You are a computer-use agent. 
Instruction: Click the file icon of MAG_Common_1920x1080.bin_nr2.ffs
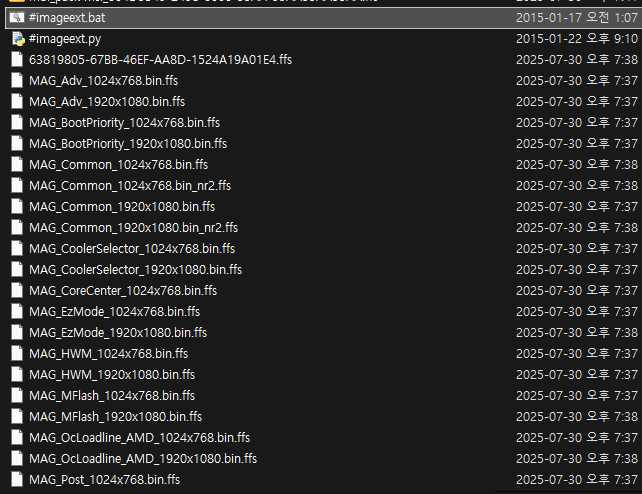tap(17, 228)
